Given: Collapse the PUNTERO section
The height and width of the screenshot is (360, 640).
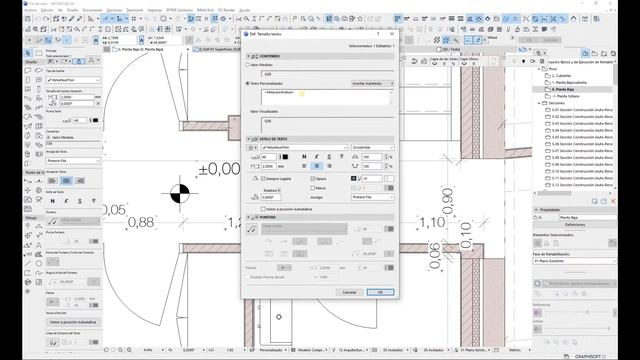Looking at the screenshot, I should click(x=248, y=218).
